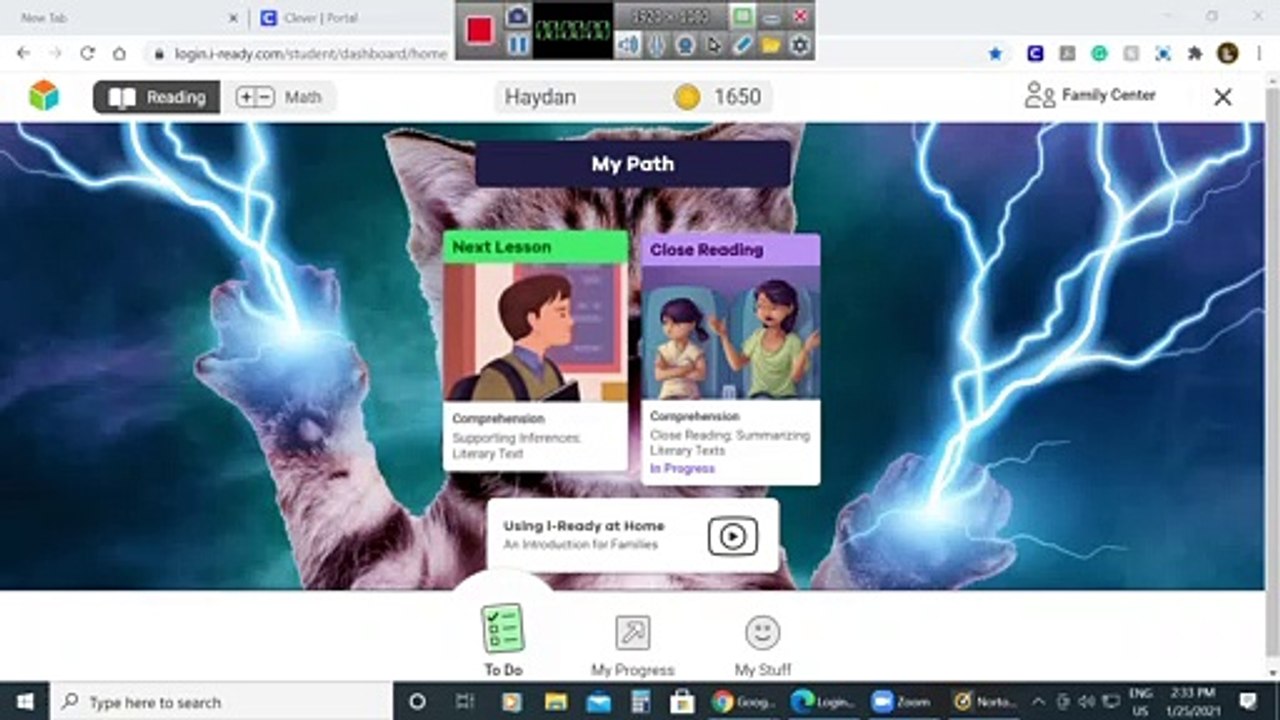Open the Family Center
Screen dimensions: 1280x720
(x=1090, y=95)
